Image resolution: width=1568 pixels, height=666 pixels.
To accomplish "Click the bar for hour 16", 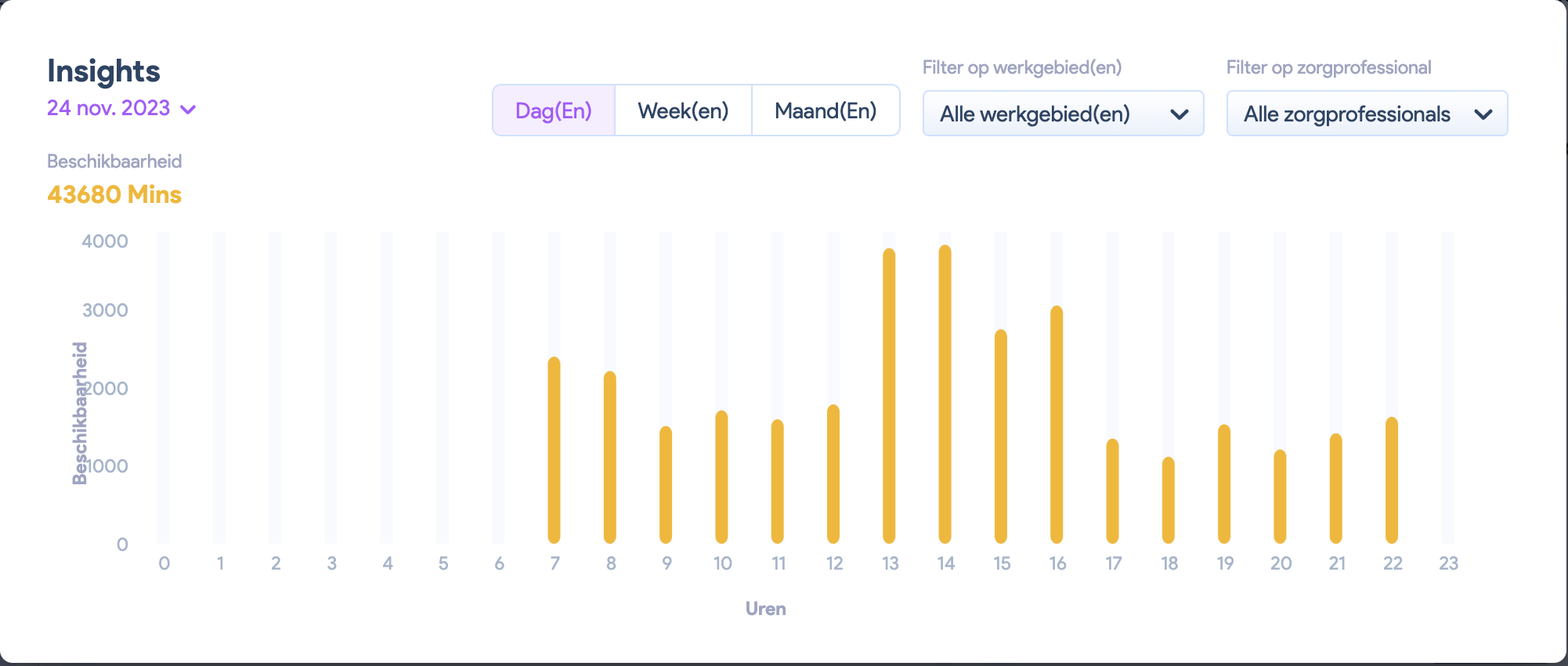I will pyautogui.click(x=1057, y=425).
